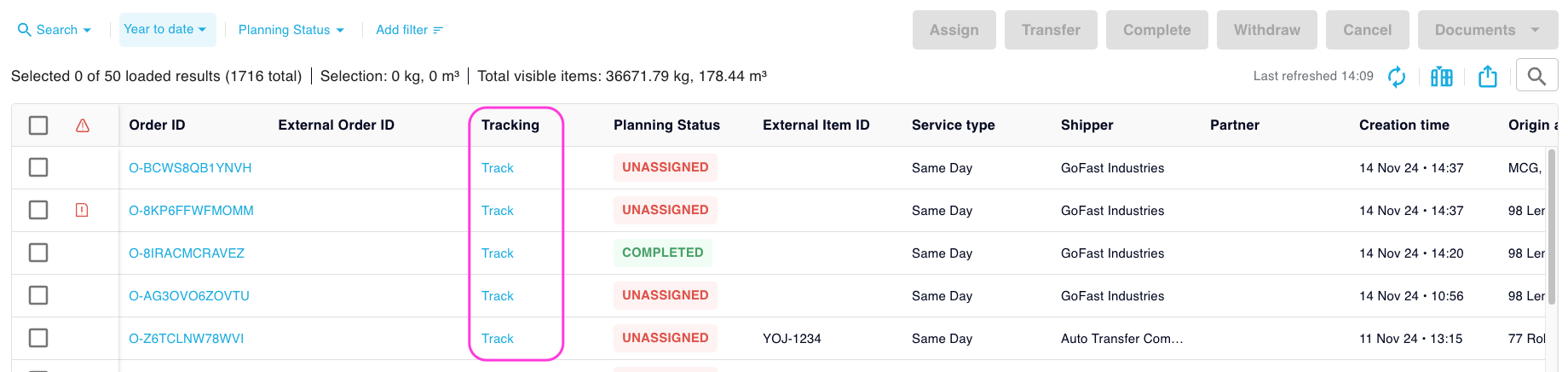The height and width of the screenshot is (372, 1568).
Task: Open the Documents dropdown button
Action: pyautogui.click(x=1488, y=30)
